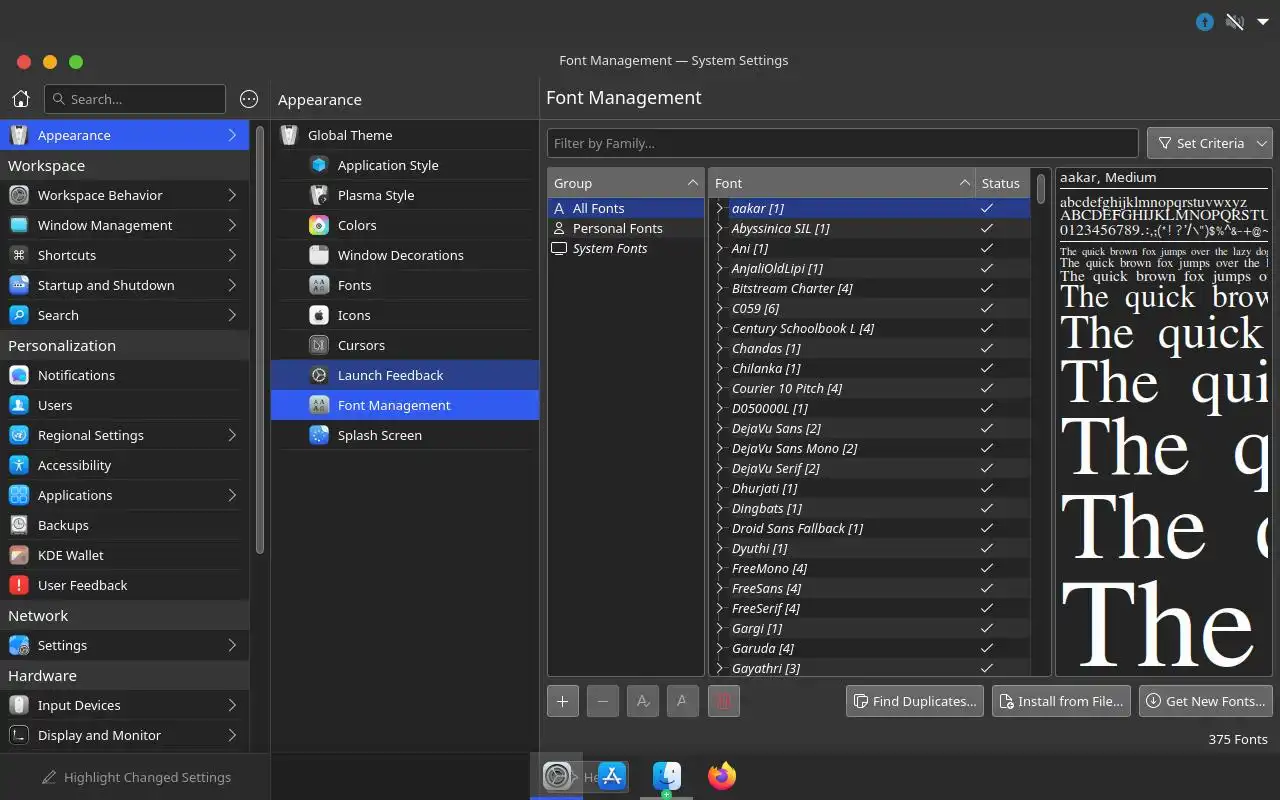Expand the DejaVu Sans Mono family
The width and height of the screenshot is (1280, 800).
[x=719, y=448]
